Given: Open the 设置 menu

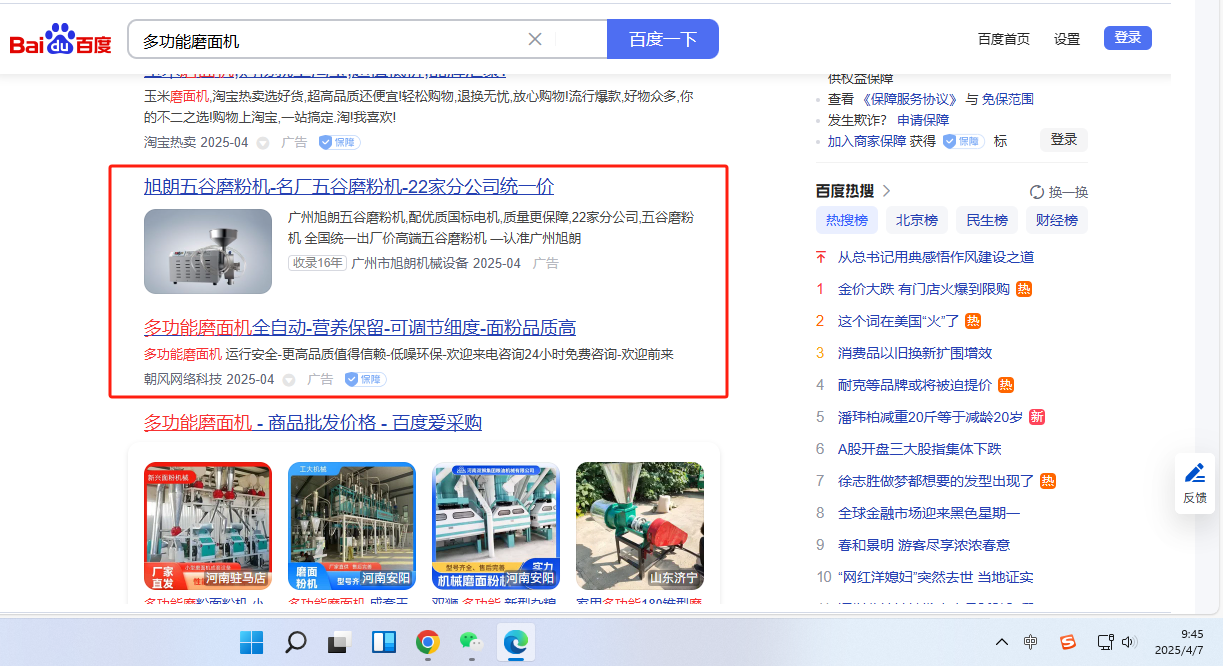Looking at the screenshot, I should click(x=1067, y=39).
